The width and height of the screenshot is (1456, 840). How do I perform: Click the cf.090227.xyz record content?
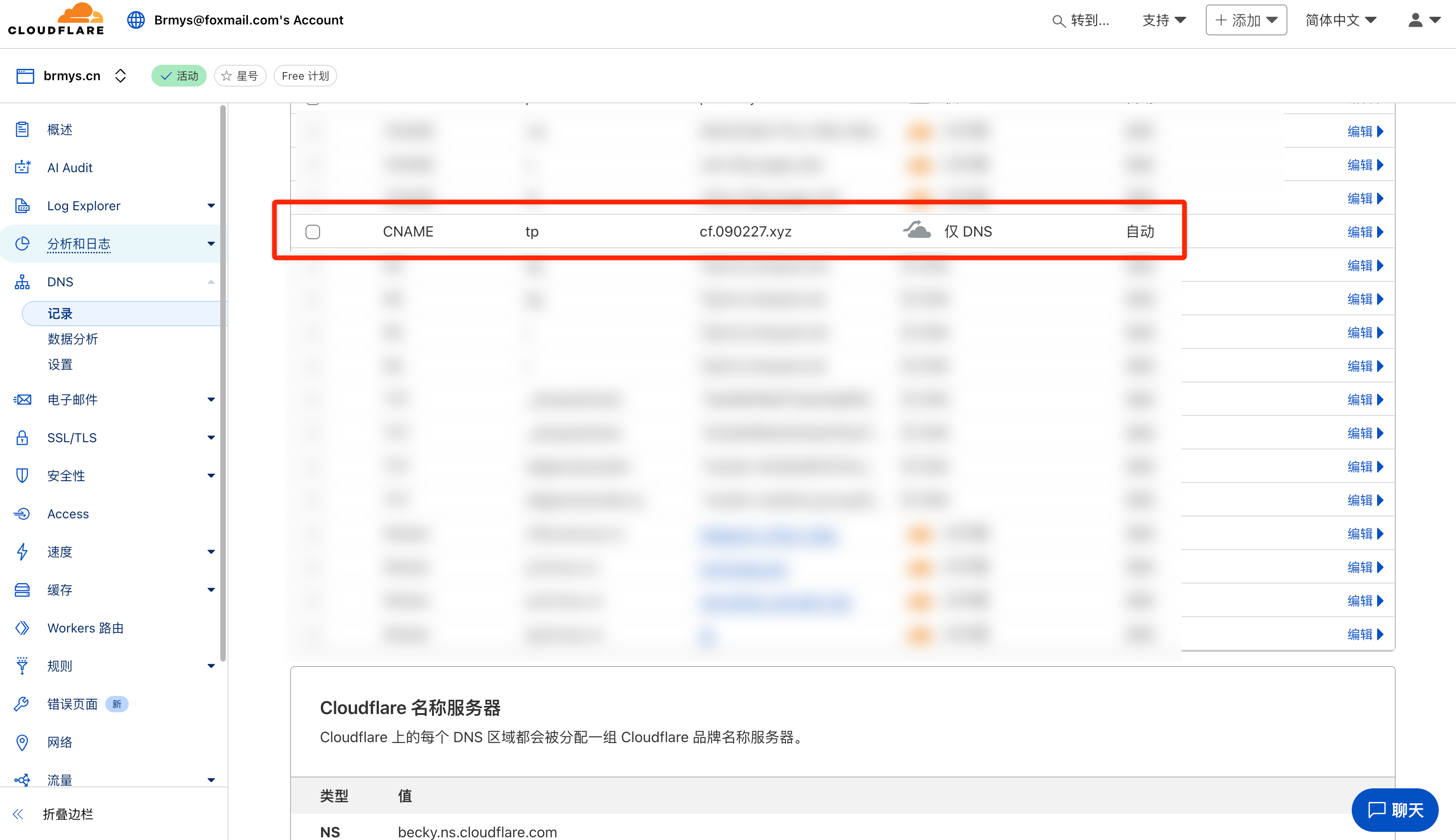745,232
